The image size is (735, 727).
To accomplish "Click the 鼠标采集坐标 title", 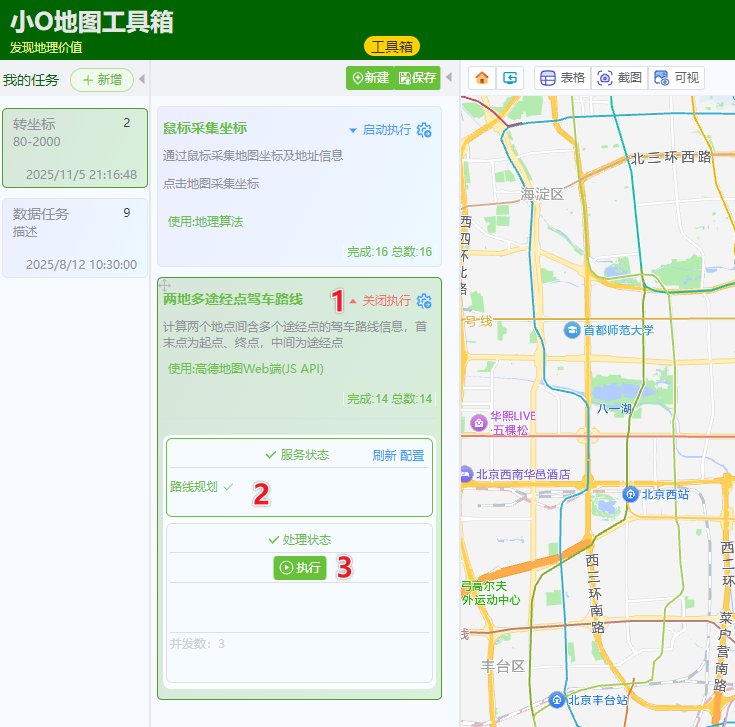I will [205, 128].
